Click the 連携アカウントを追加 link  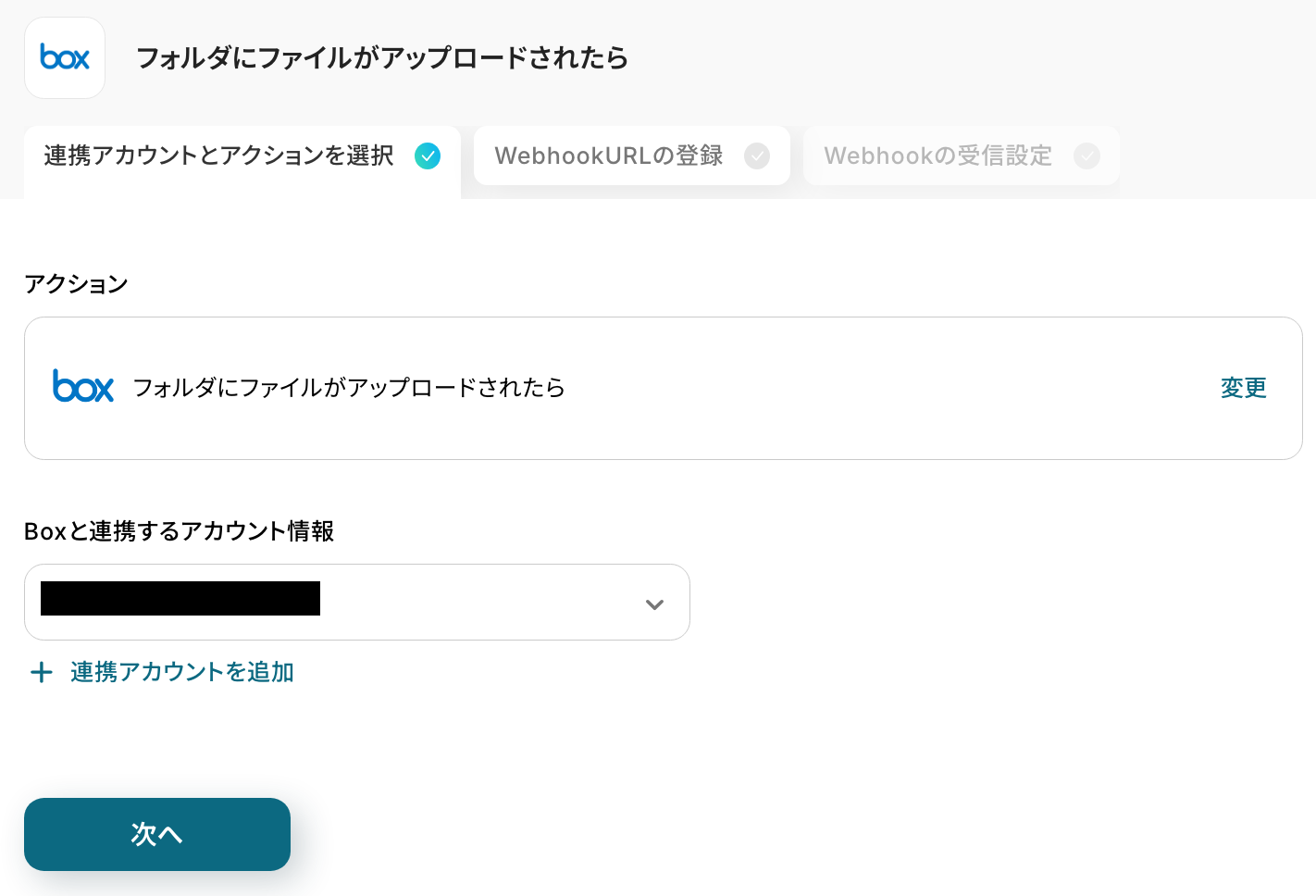click(182, 672)
